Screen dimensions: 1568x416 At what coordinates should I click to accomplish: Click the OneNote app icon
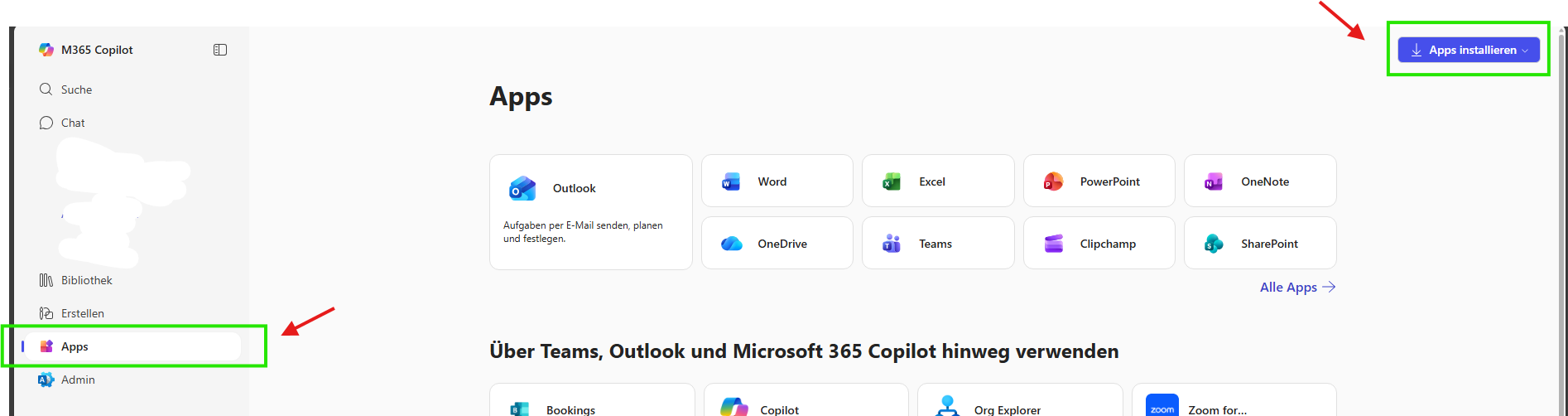pos(1214,181)
